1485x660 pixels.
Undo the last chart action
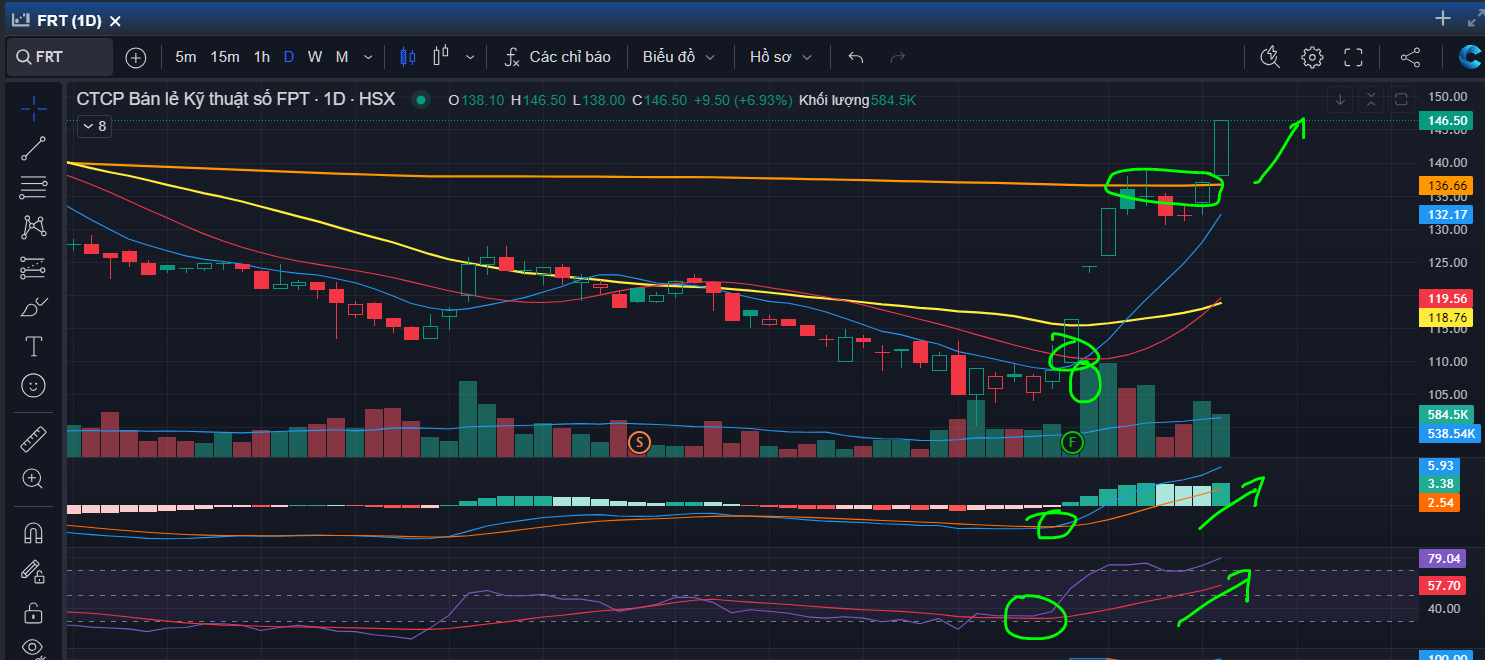pyautogui.click(x=856, y=57)
